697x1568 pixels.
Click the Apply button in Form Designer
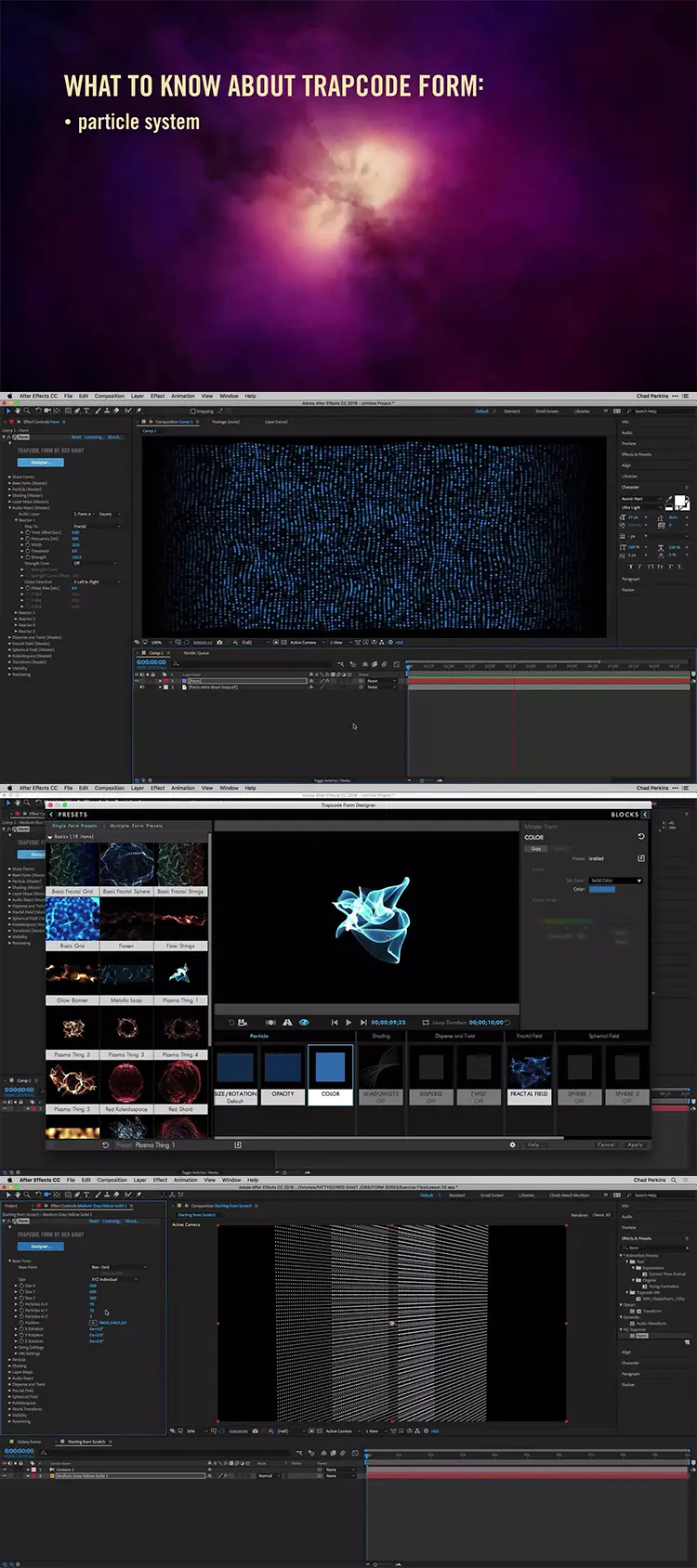coord(635,1144)
